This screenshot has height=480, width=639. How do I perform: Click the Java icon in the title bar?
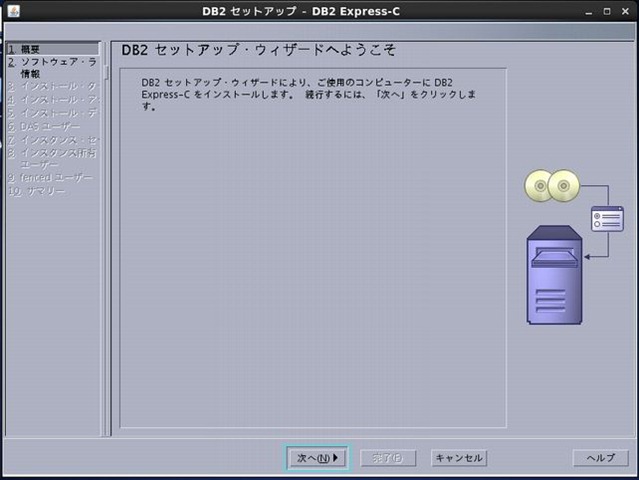point(9,10)
